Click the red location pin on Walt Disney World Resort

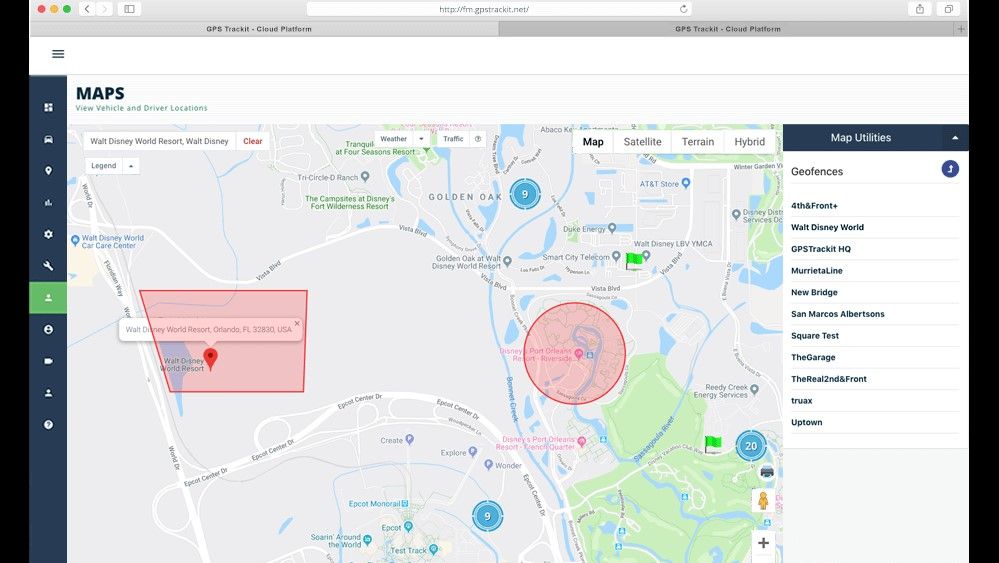click(210, 358)
